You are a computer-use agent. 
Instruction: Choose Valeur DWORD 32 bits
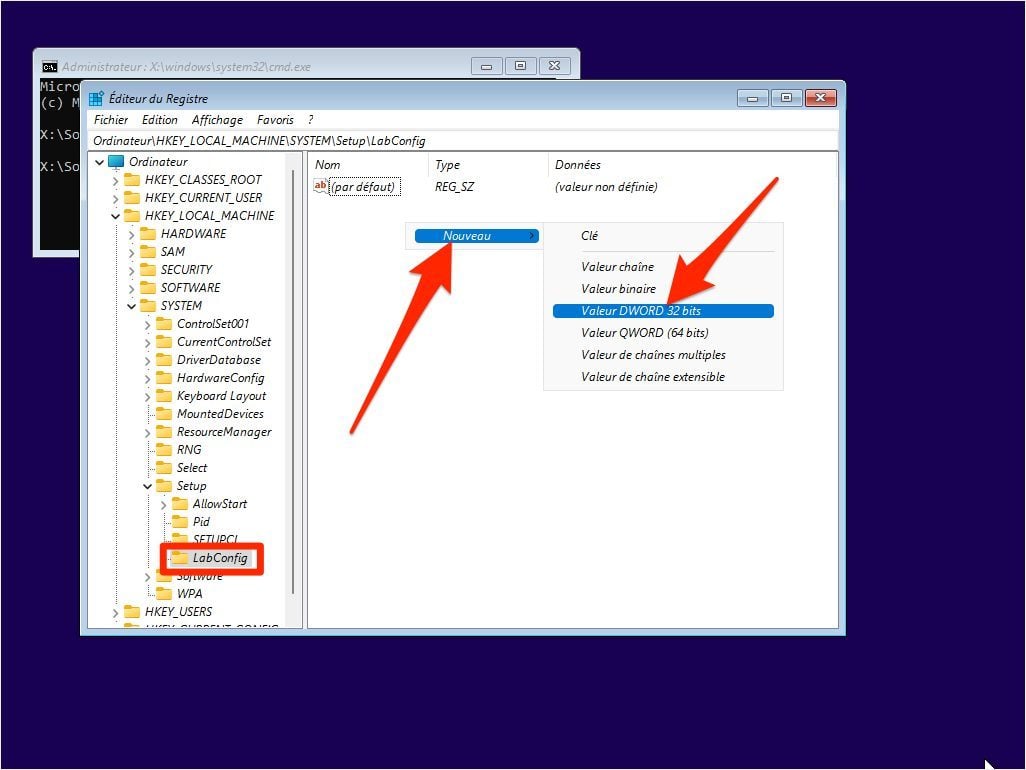coord(663,311)
